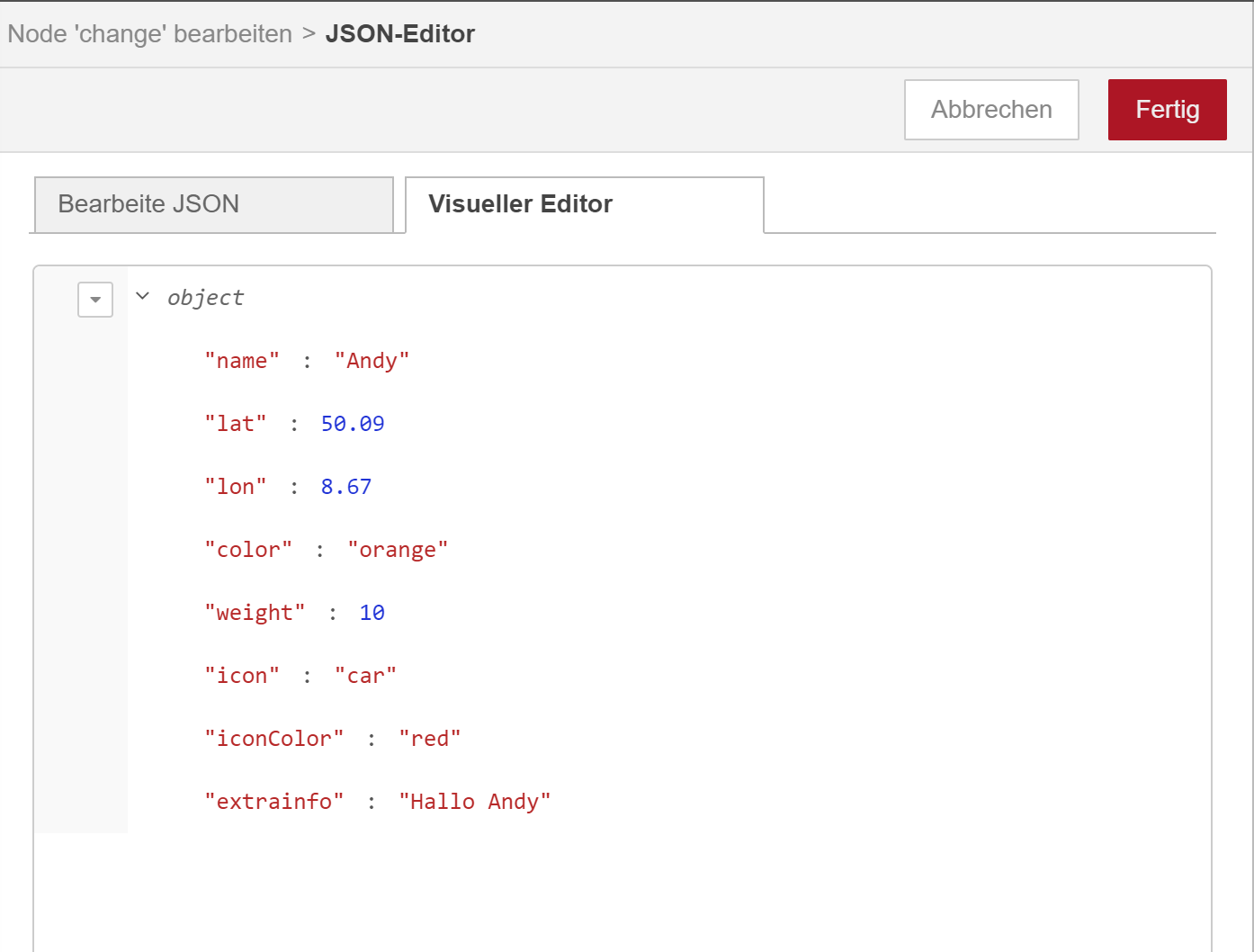Edit the 50.09 latitude value
This screenshot has height=952, width=1254.
pos(353,424)
